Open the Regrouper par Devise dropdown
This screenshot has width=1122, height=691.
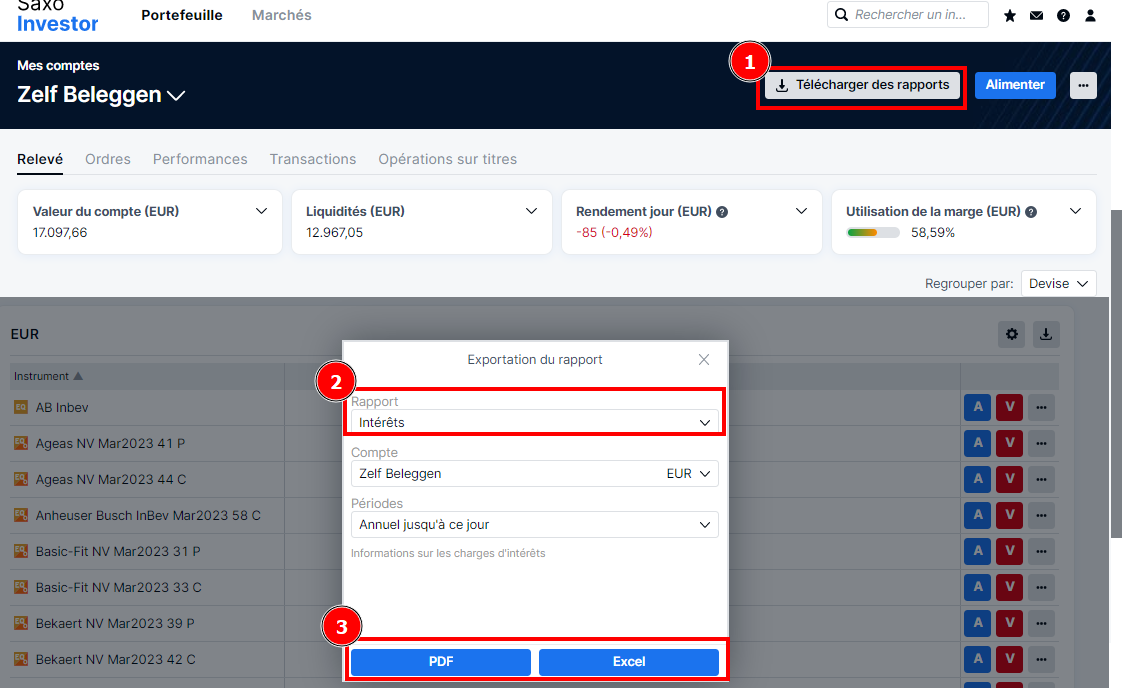coord(1058,283)
